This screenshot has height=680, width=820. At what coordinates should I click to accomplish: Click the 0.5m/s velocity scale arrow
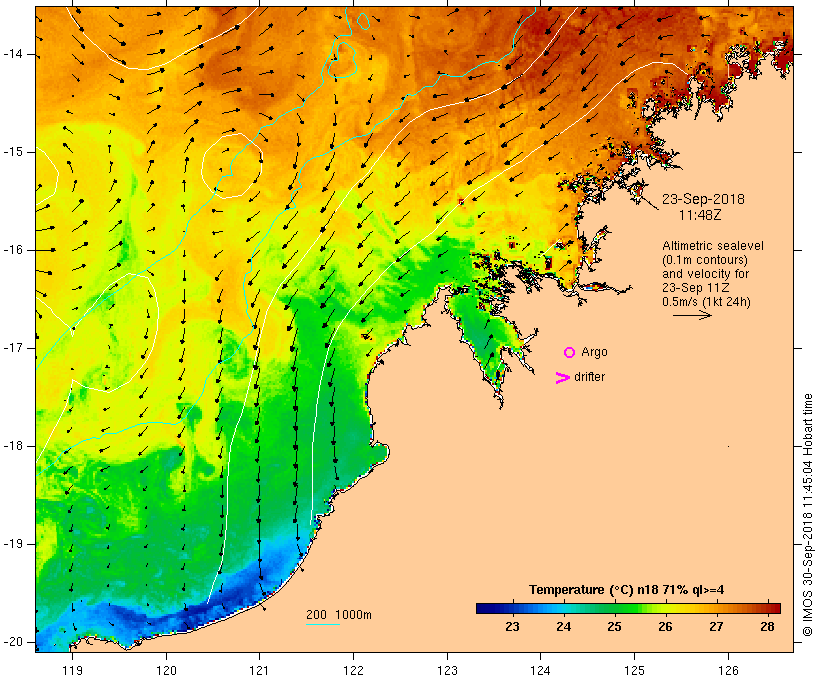point(692,315)
